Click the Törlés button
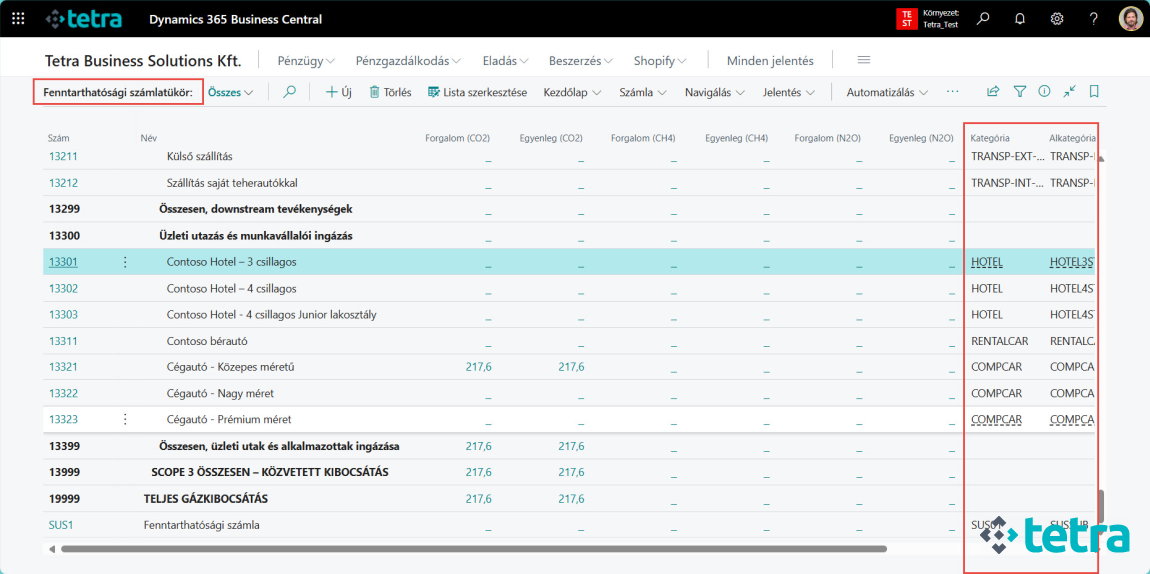The width and height of the screenshot is (1150, 574). pos(390,92)
